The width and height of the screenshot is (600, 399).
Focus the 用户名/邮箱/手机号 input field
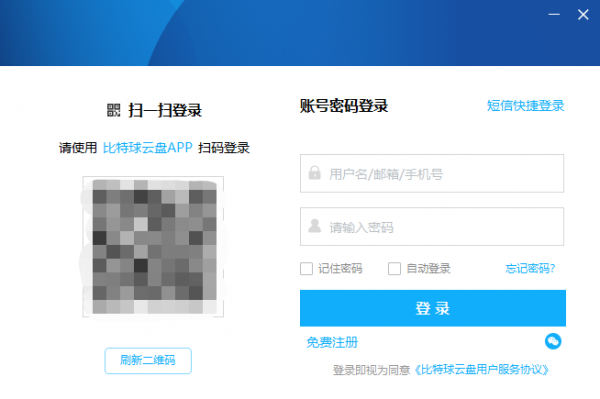point(432,173)
